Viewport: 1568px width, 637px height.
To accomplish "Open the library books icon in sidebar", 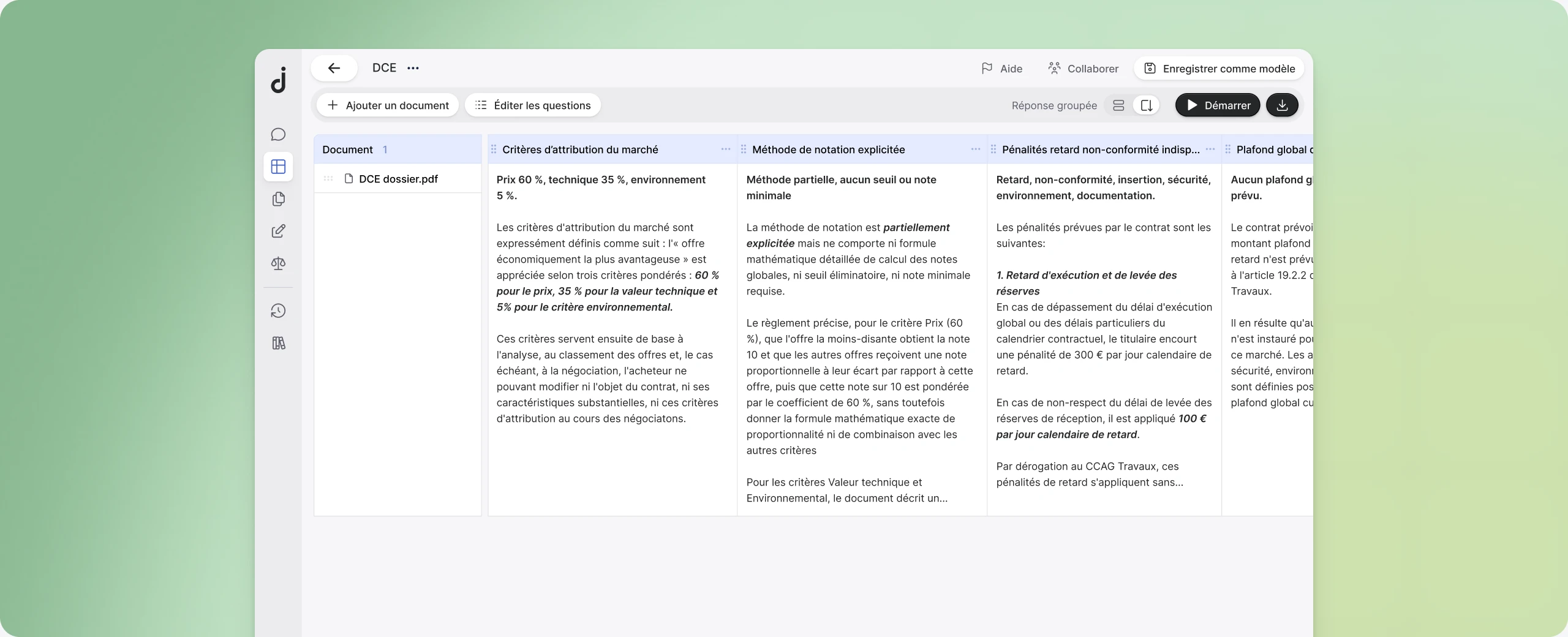I will coord(278,343).
